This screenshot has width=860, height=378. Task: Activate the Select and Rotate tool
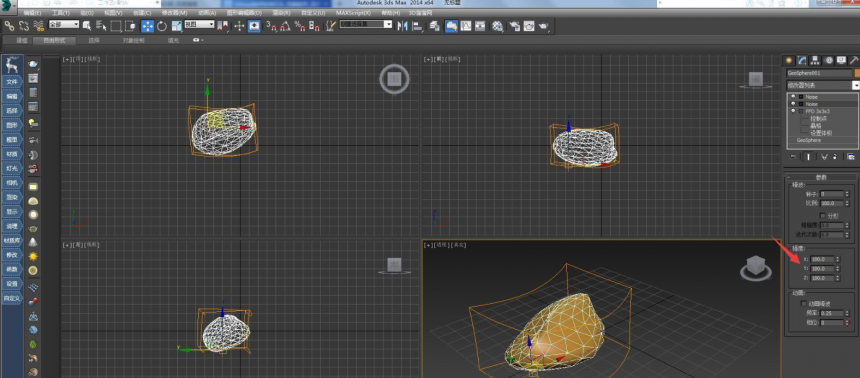coord(162,26)
